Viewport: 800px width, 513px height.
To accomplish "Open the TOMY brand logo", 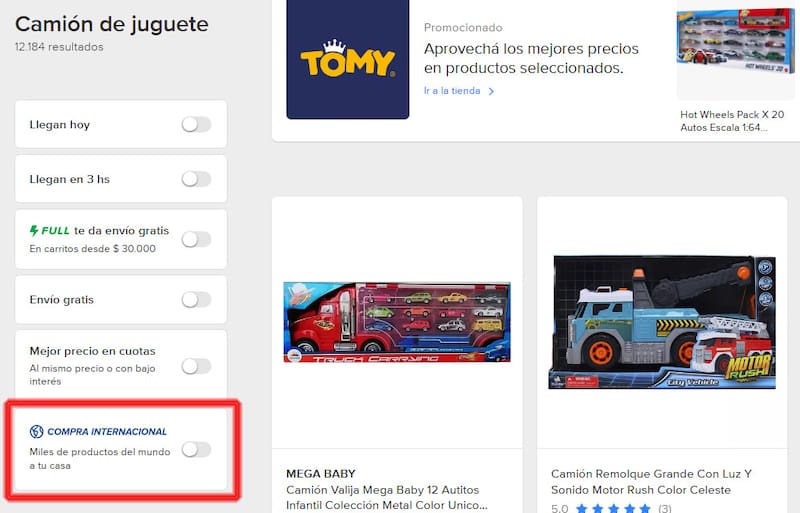I will coord(347,59).
